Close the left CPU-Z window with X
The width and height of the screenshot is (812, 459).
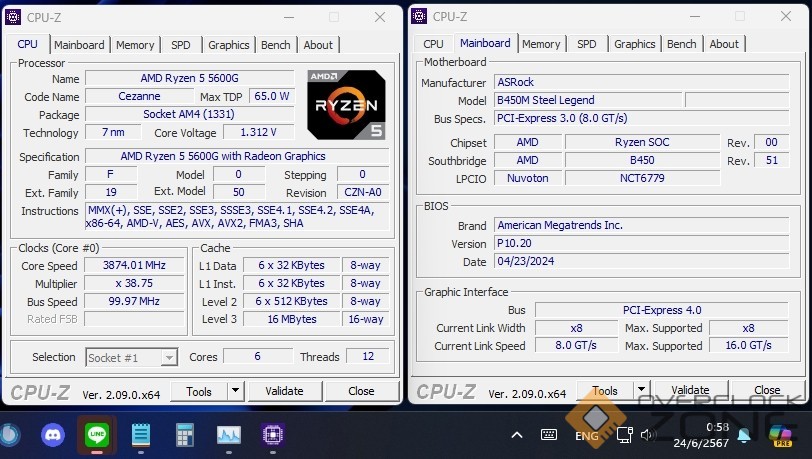pyautogui.click(x=380, y=17)
